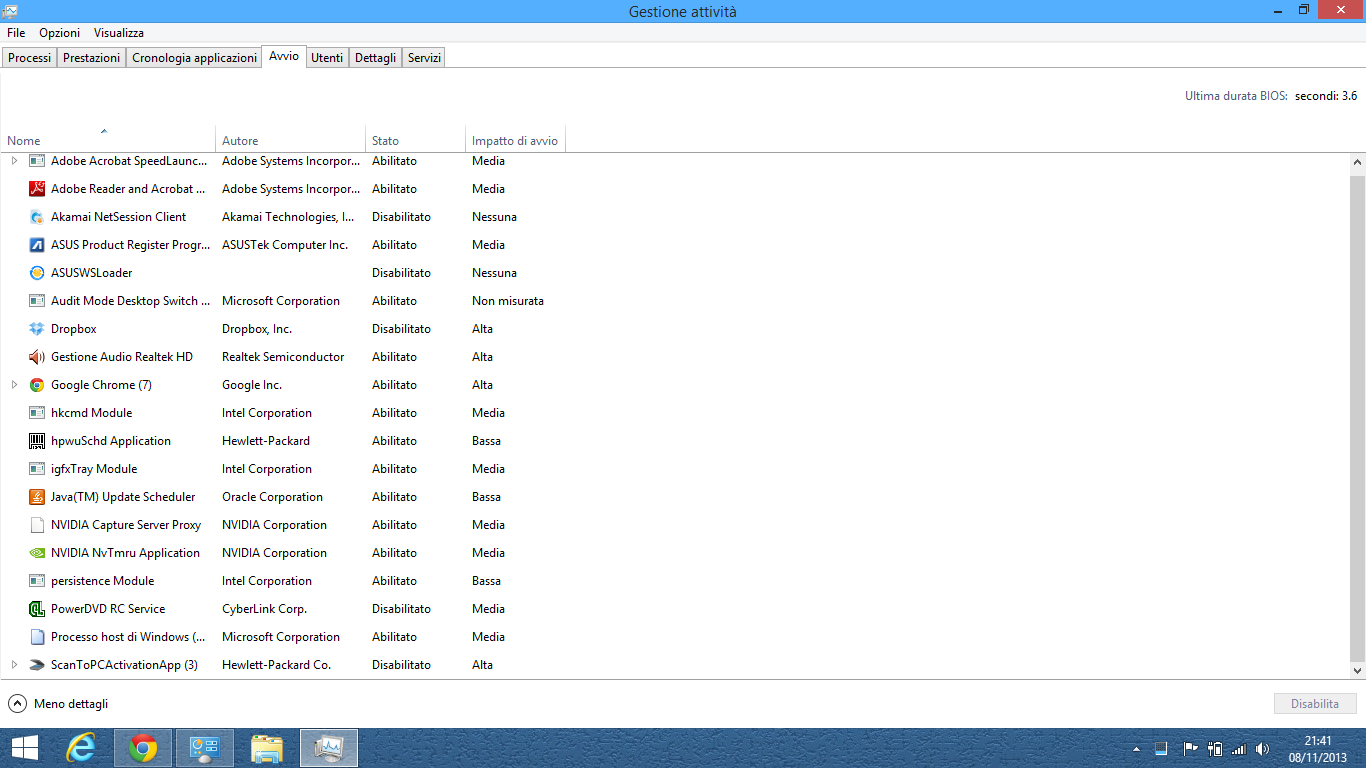Screen dimensions: 1366x768
Task: Switch to the Servizi tab
Action: tap(424, 58)
